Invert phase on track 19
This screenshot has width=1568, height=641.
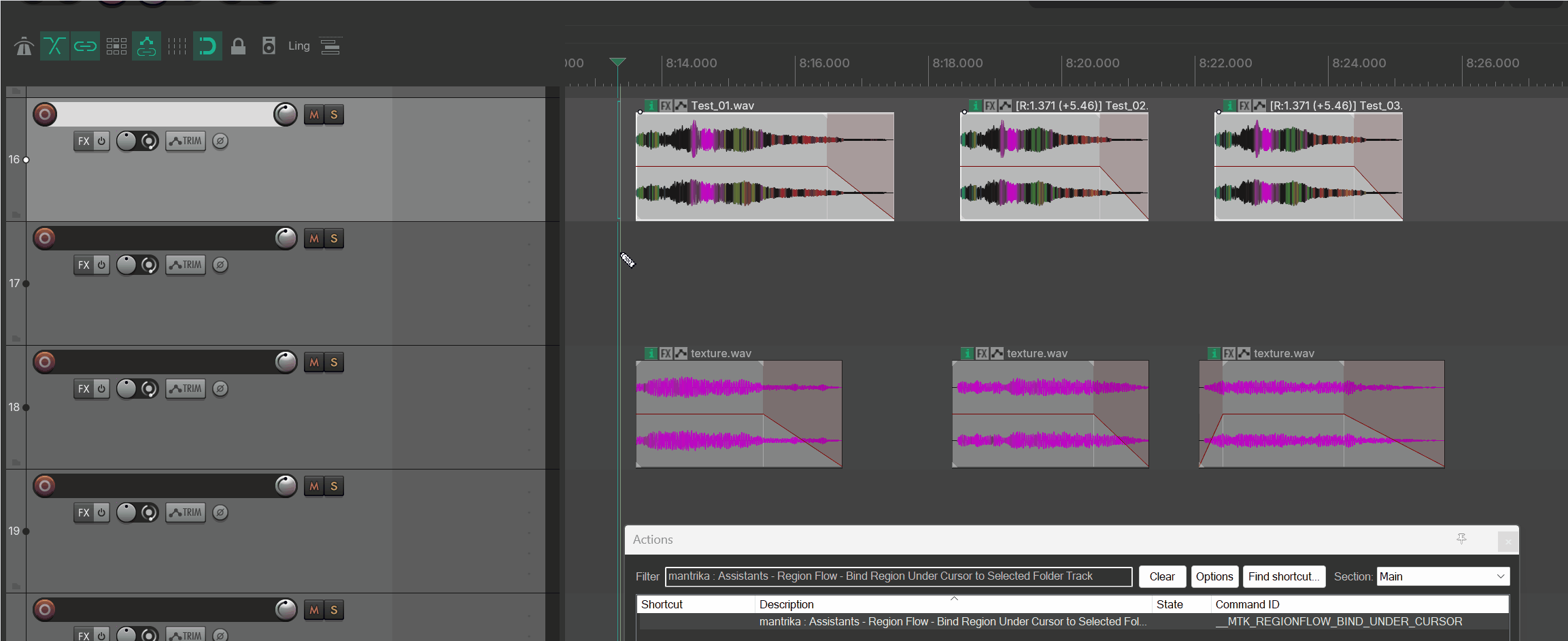tap(220, 513)
